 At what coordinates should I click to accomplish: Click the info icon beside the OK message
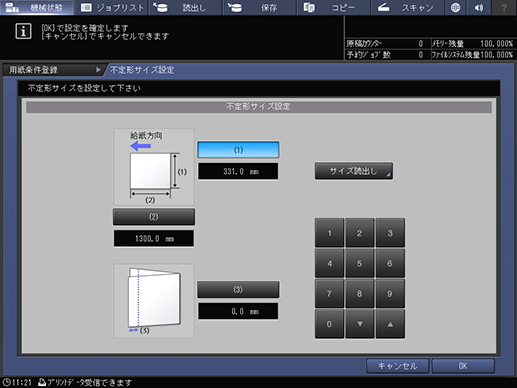click(x=23, y=31)
